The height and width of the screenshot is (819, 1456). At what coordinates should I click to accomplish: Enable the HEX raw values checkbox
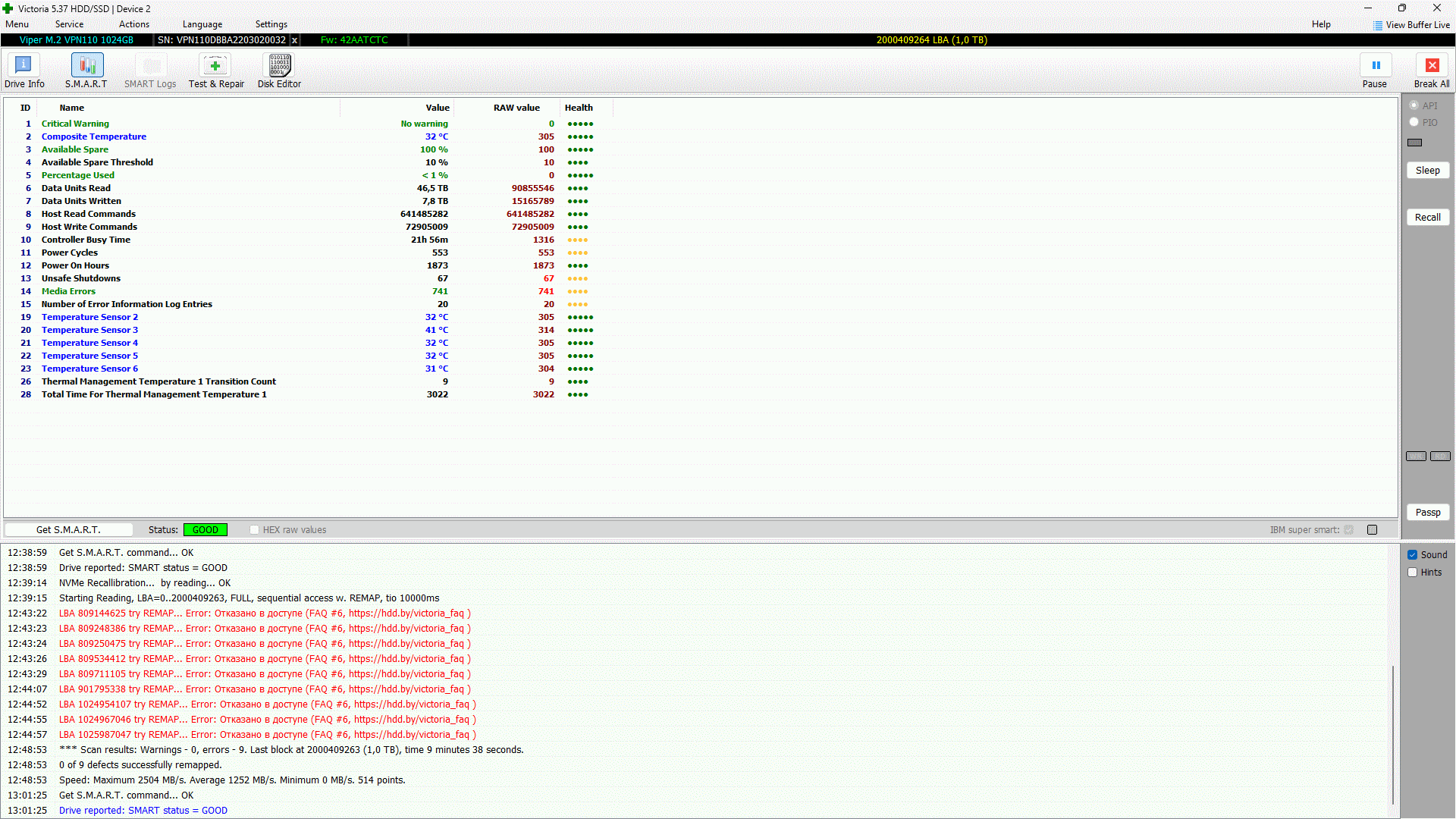255,530
